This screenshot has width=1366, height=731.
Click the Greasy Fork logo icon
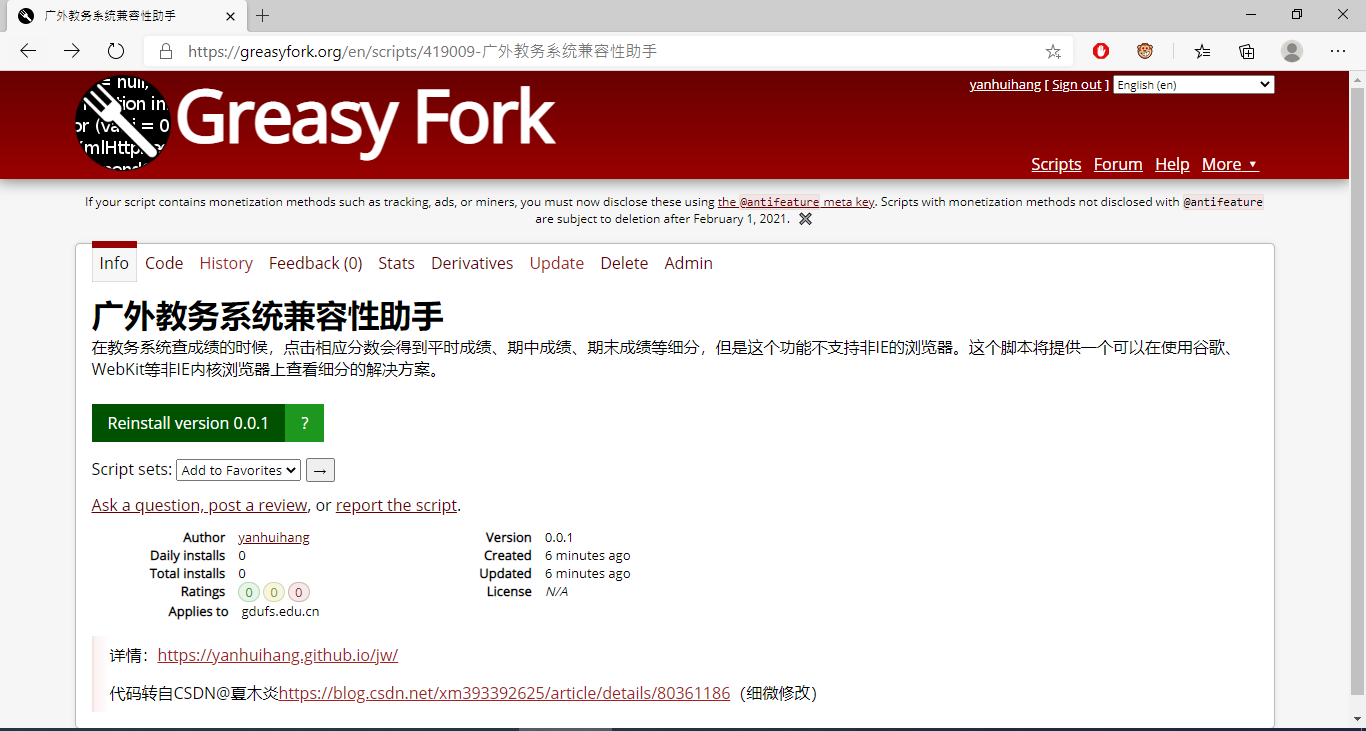[x=123, y=123]
